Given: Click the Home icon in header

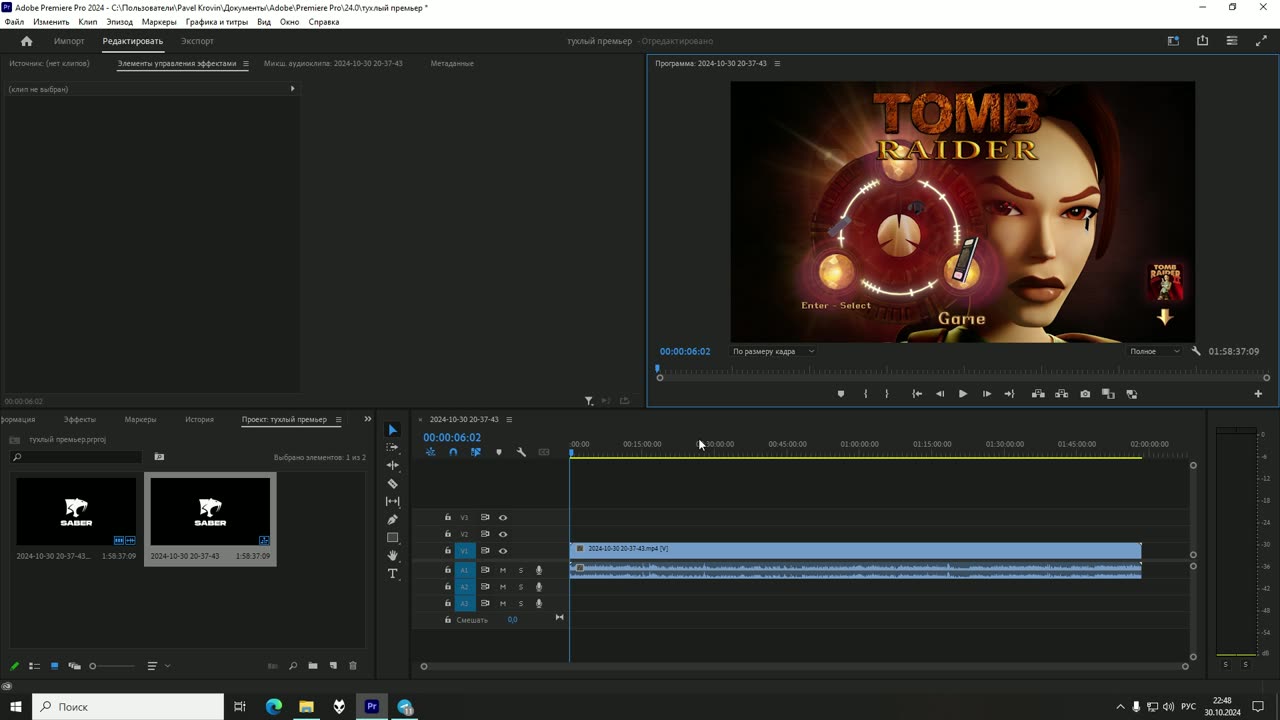Looking at the screenshot, I should point(27,41).
